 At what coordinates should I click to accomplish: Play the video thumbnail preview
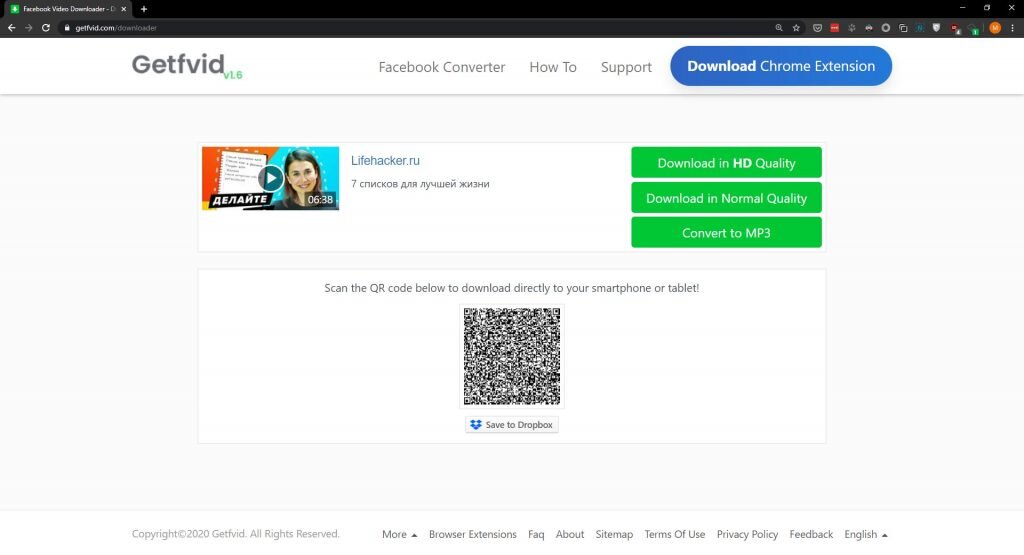click(x=270, y=178)
